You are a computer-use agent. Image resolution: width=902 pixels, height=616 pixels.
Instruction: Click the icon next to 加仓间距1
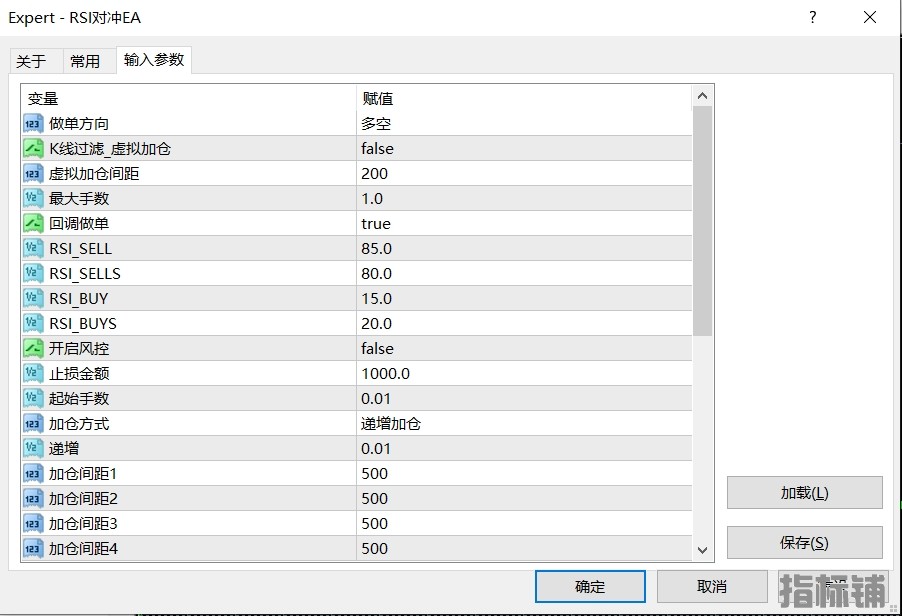click(x=33, y=474)
